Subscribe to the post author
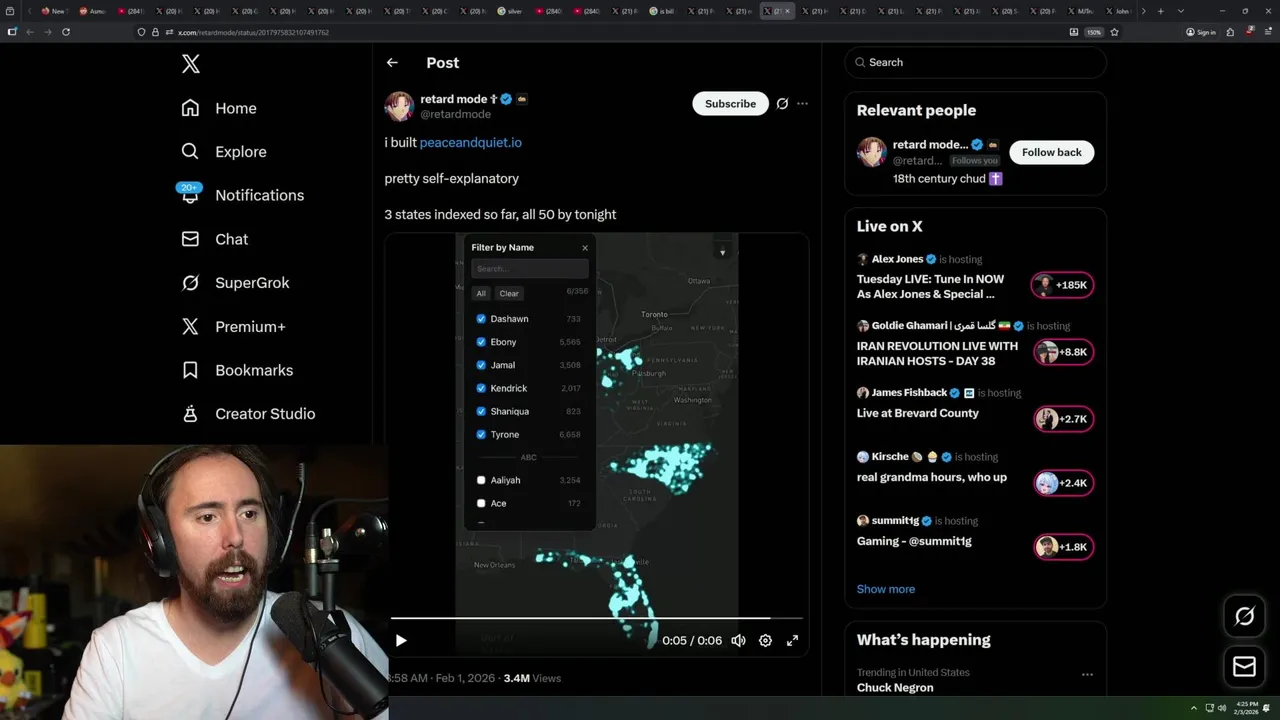This screenshot has width=1280, height=720. pyautogui.click(x=730, y=104)
